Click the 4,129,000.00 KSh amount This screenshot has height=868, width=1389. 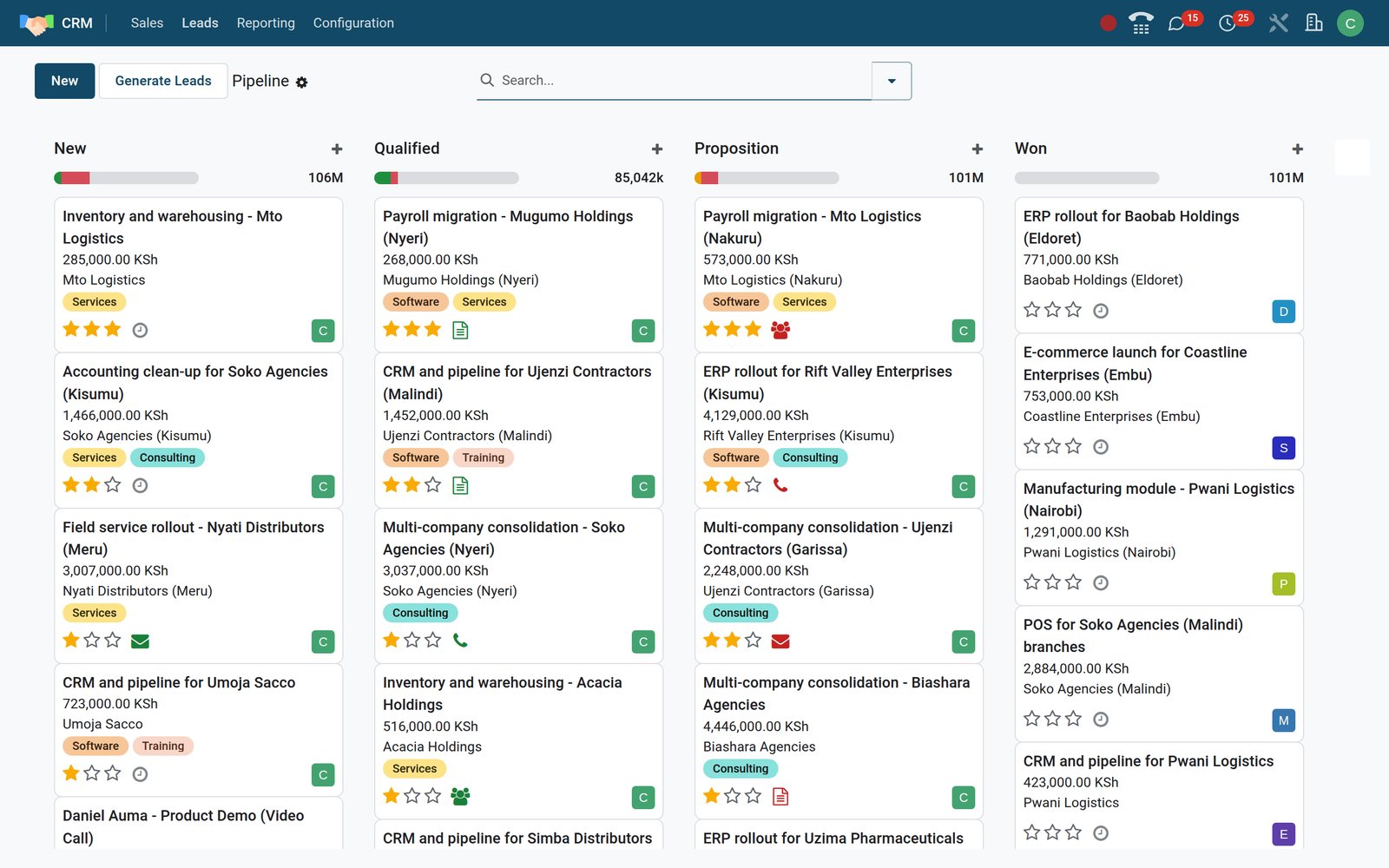tap(756, 415)
